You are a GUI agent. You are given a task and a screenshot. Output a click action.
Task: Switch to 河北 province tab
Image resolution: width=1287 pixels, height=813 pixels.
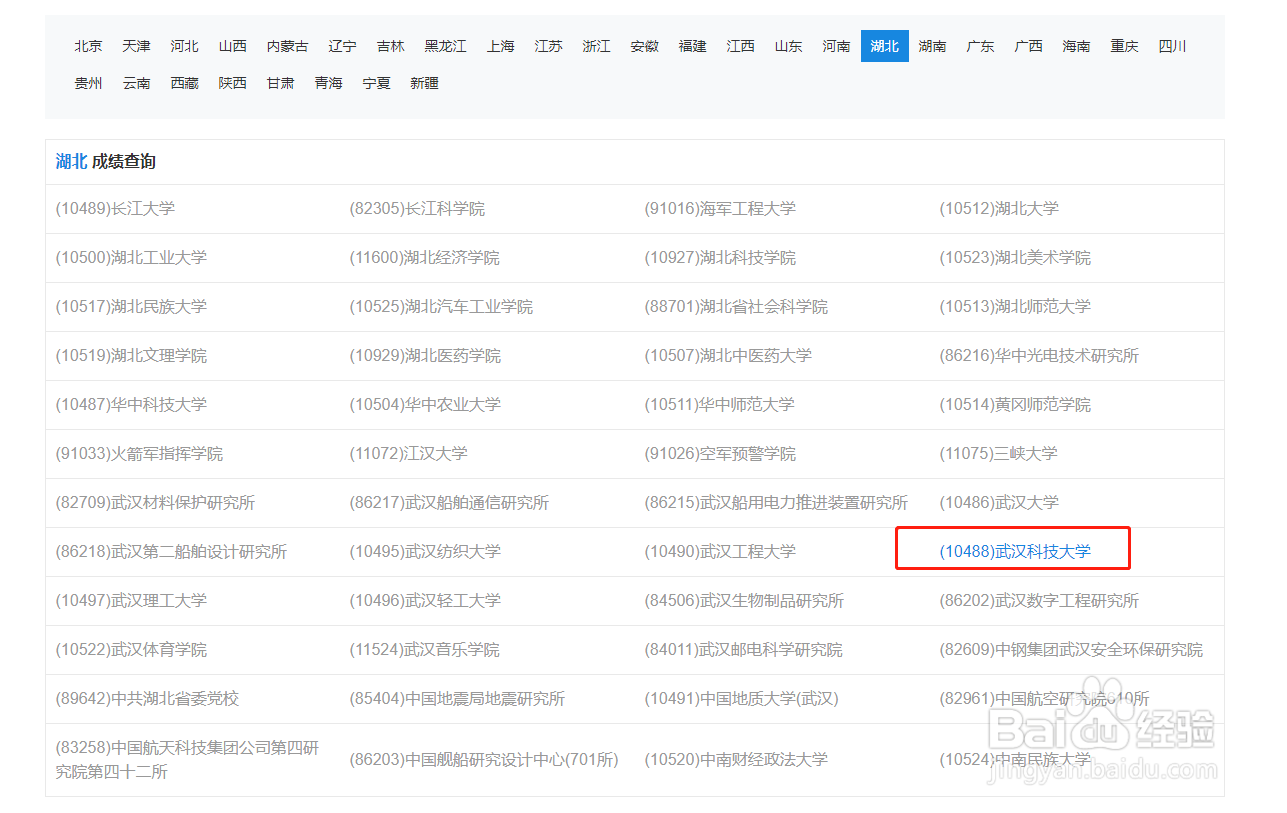tap(184, 46)
